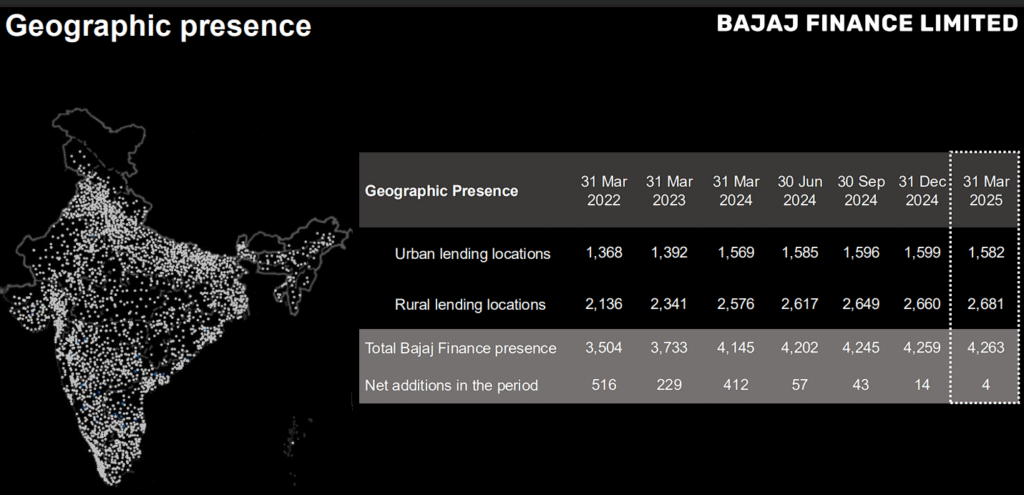Click total presence value 4,245
This screenshot has height=495, width=1024.
point(861,348)
